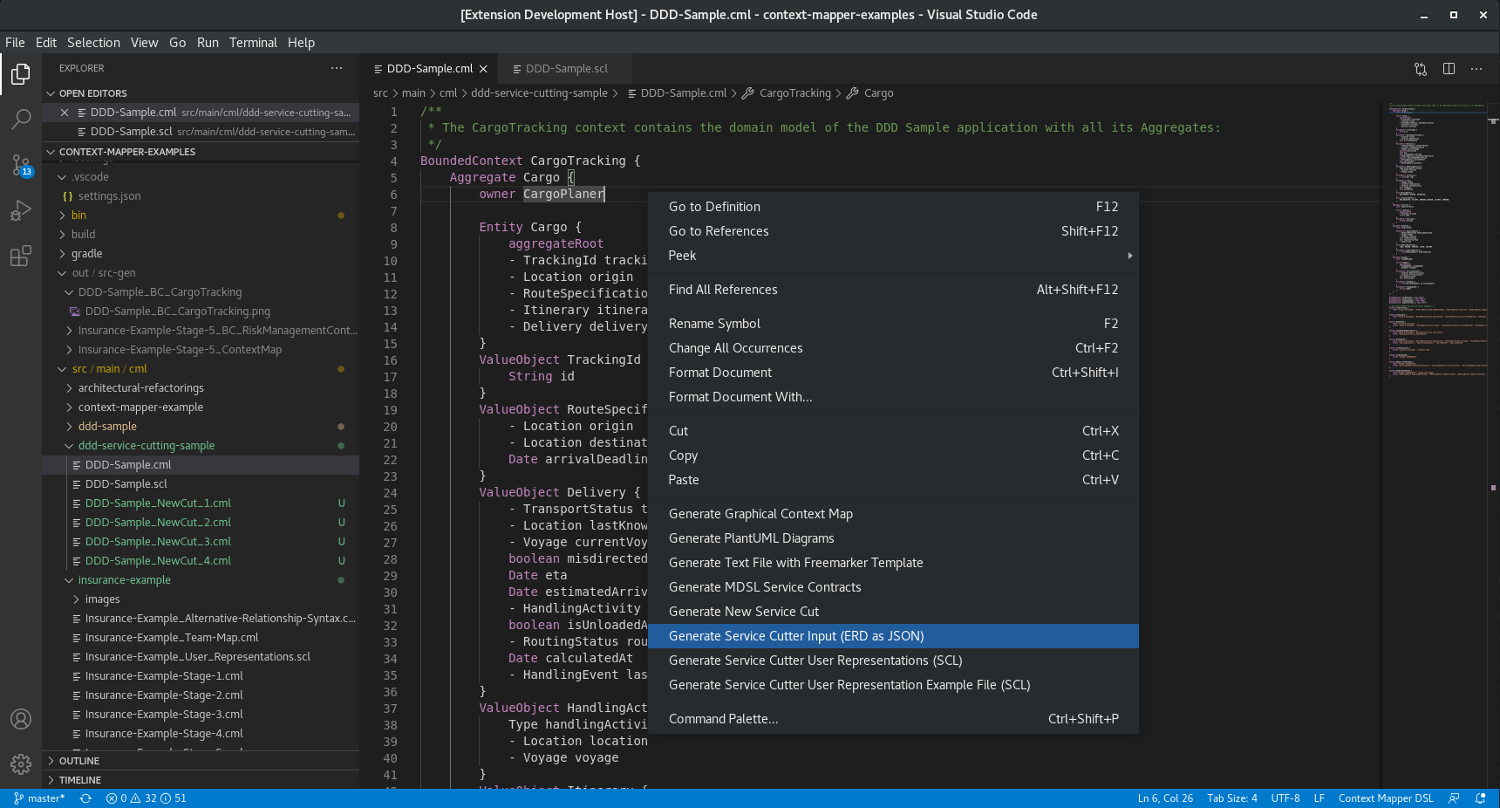Close DDD-Sample.cml in Open Editors list
This screenshot has width=1500, height=808.
click(x=65, y=112)
